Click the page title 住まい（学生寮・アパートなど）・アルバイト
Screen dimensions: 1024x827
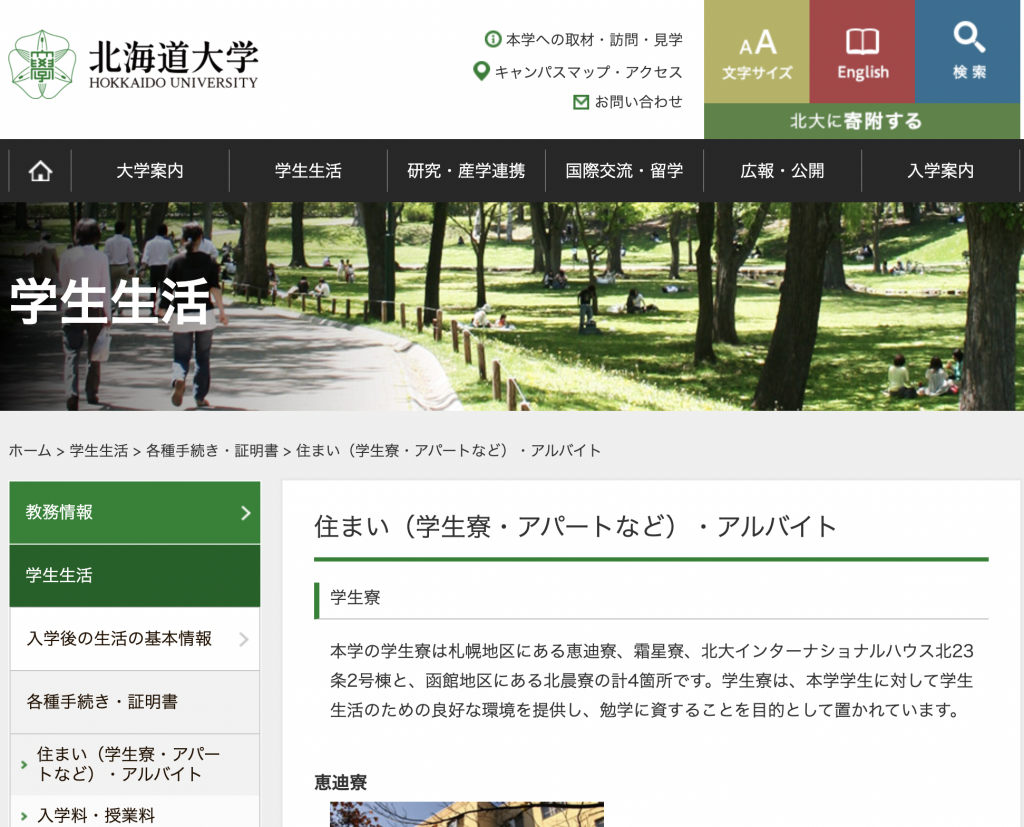click(575, 527)
